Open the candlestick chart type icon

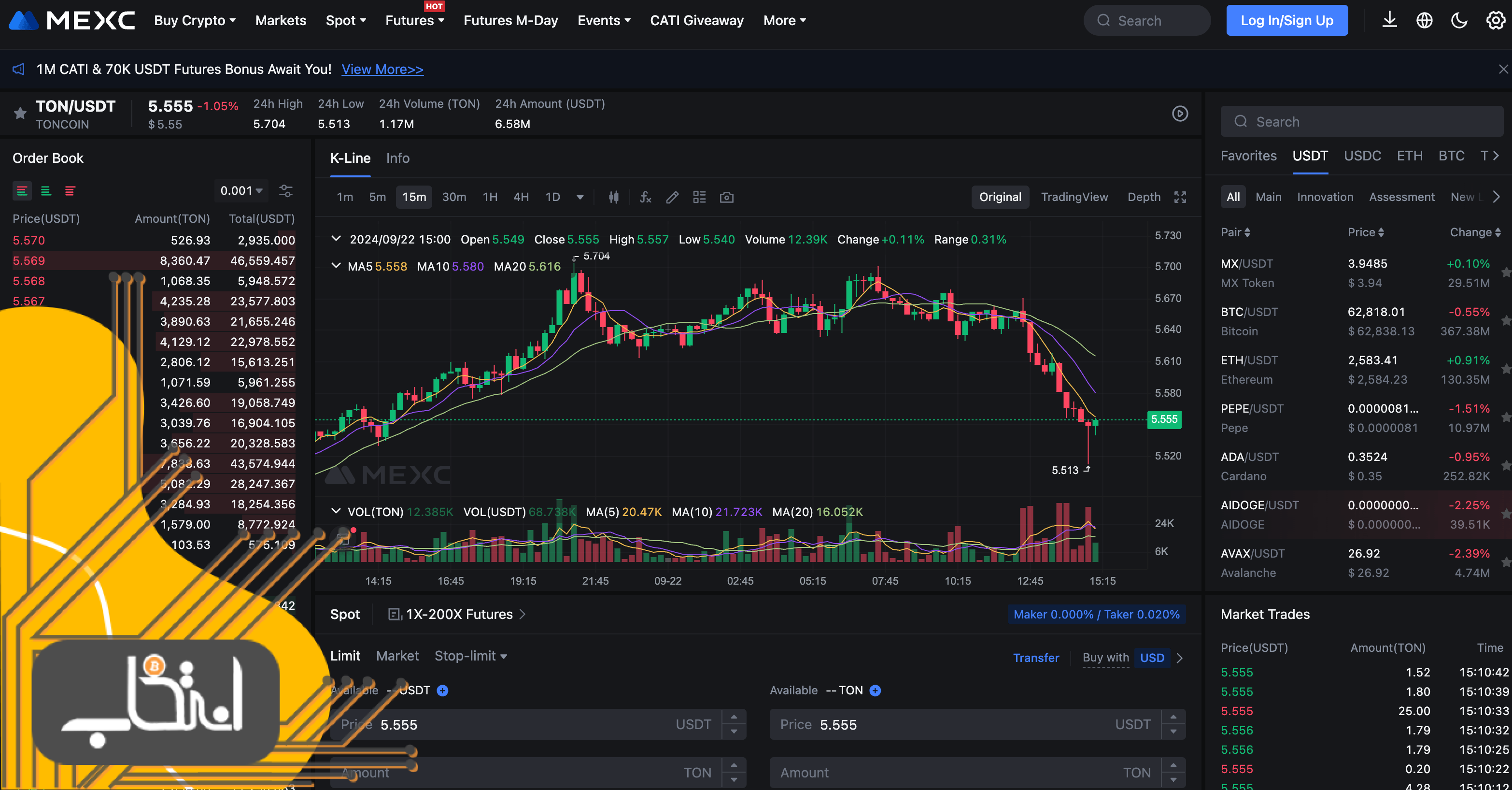(x=613, y=197)
